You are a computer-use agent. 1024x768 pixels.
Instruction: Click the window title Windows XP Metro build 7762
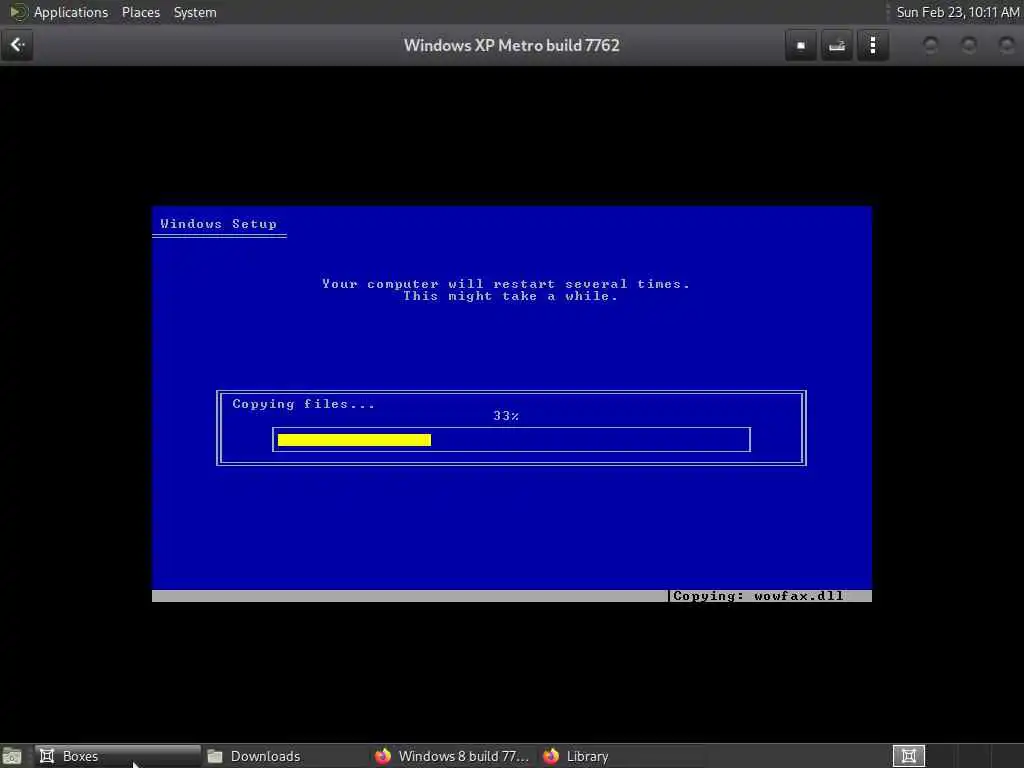[511, 45]
